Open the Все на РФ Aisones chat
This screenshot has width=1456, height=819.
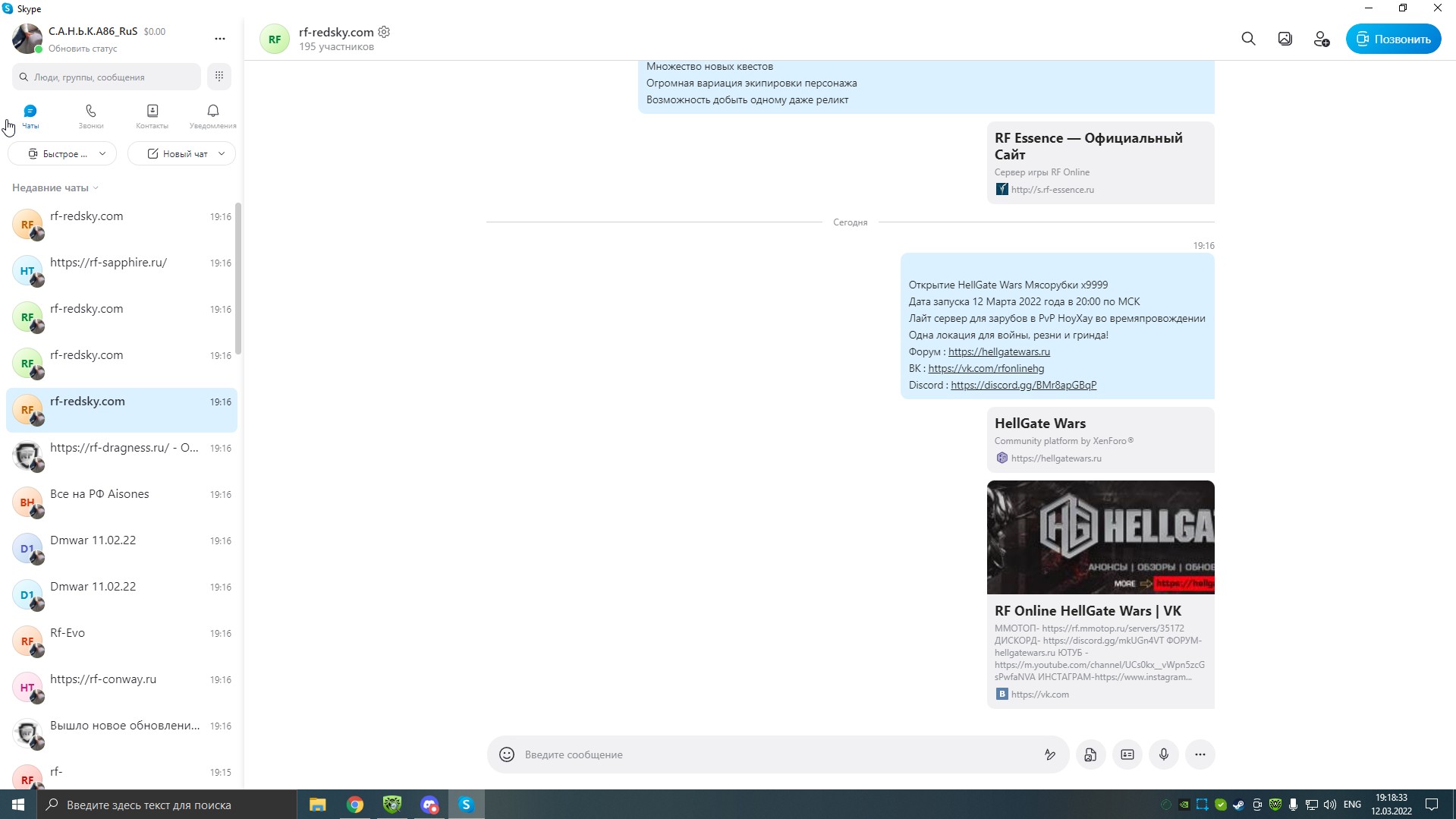(121, 502)
